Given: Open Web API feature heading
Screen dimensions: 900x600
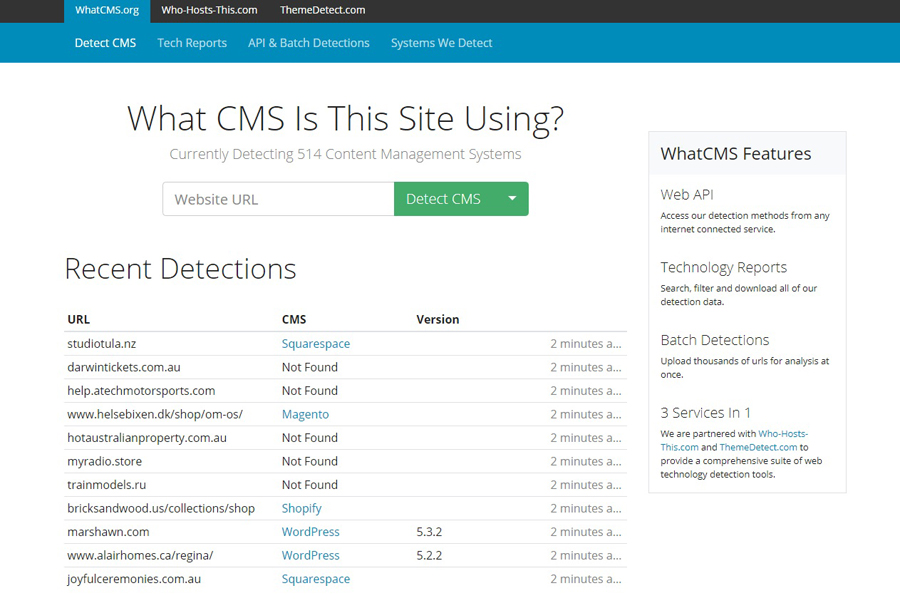Looking at the screenshot, I should (687, 194).
